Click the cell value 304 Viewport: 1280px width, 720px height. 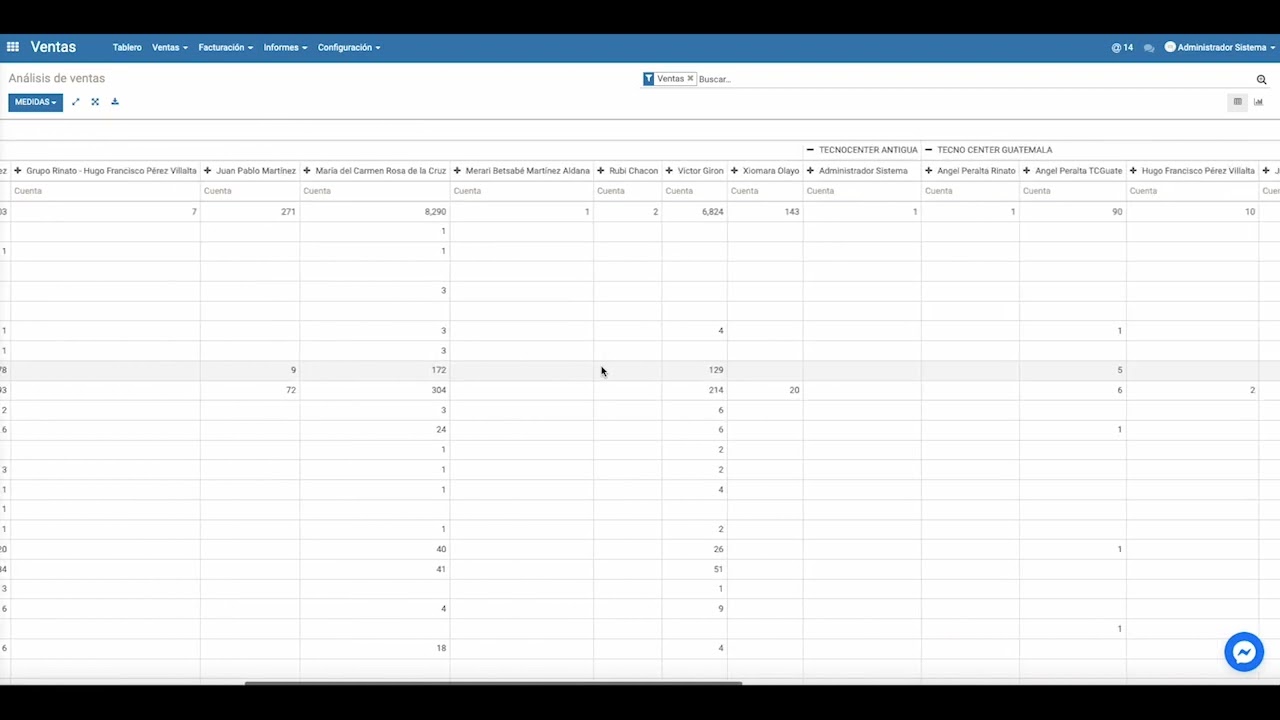(x=438, y=390)
